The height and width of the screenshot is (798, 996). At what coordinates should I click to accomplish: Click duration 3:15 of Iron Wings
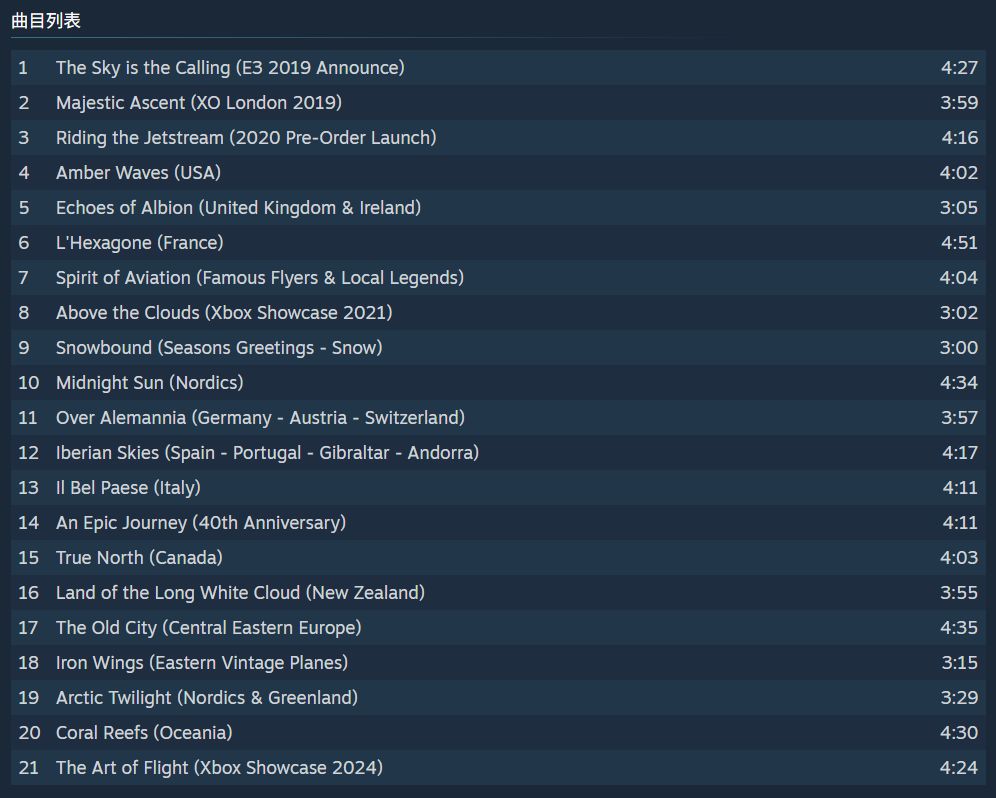pyautogui.click(x=960, y=662)
